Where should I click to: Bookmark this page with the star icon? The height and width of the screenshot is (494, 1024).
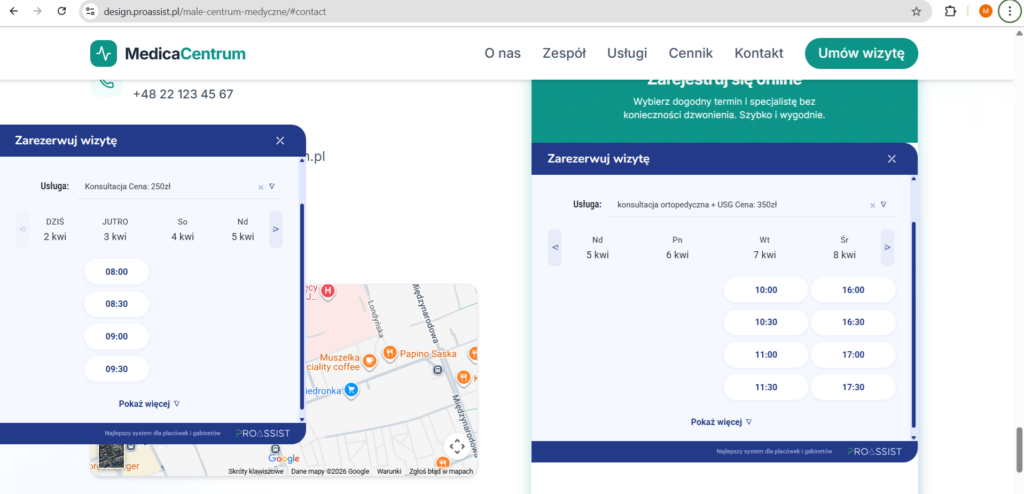916,11
